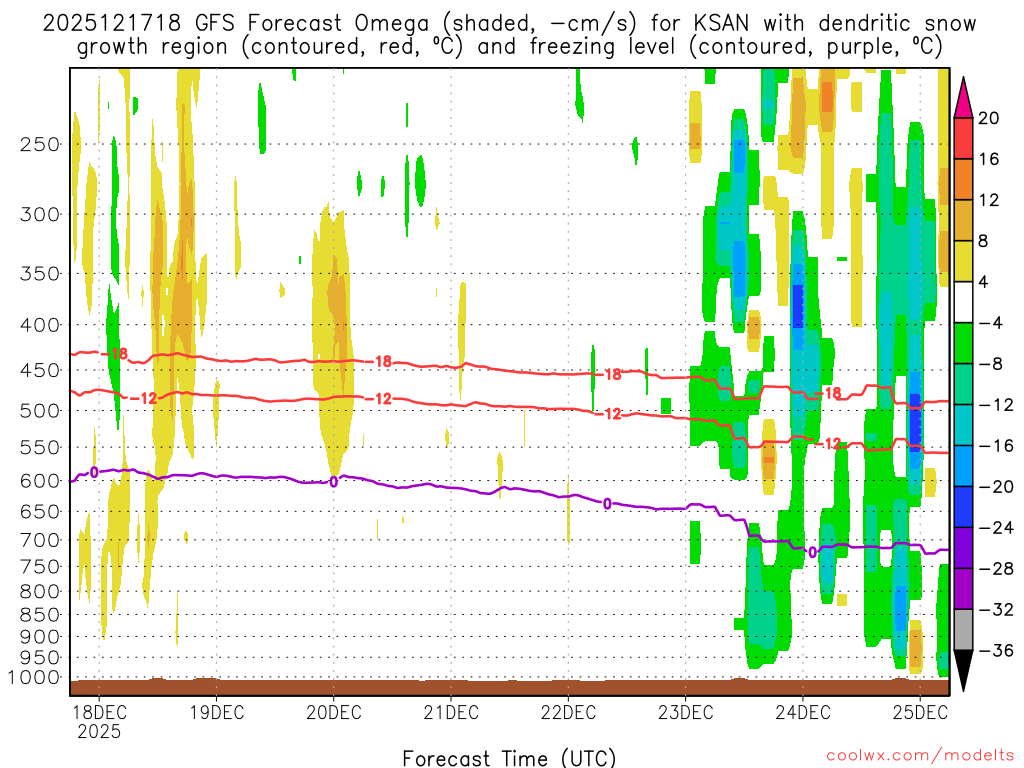The width and height of the screenshot is (1024, 768).
Task: Click the positive "4" colorbar tick label
Action: 983,282
